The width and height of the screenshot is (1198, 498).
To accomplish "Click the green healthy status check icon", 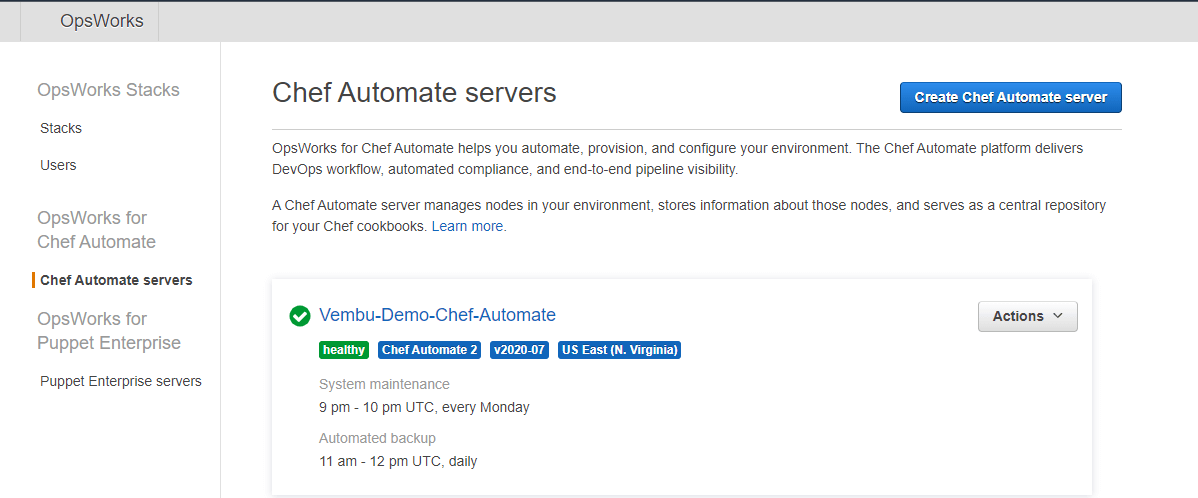I will 300,315.
